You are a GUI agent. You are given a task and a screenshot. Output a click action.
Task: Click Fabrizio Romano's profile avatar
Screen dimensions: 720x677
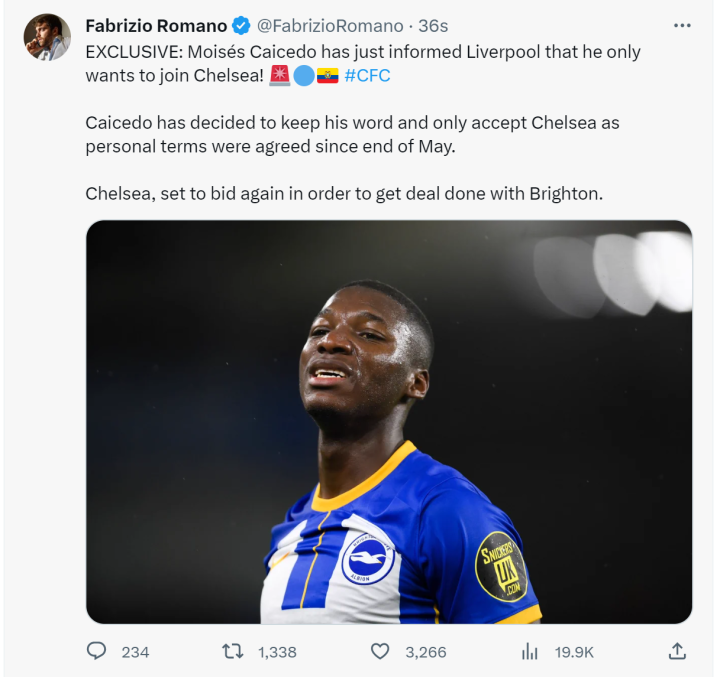[x=47, y=37]
